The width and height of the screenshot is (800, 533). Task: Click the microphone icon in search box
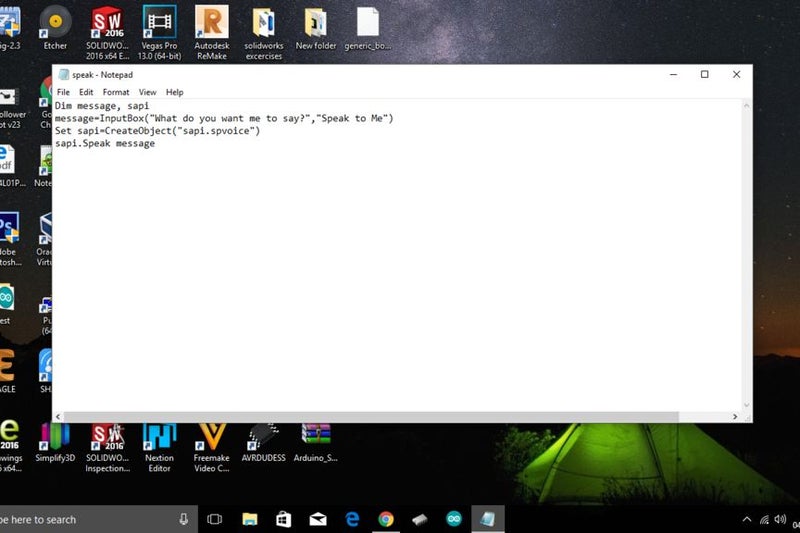[x=184, y=519]
